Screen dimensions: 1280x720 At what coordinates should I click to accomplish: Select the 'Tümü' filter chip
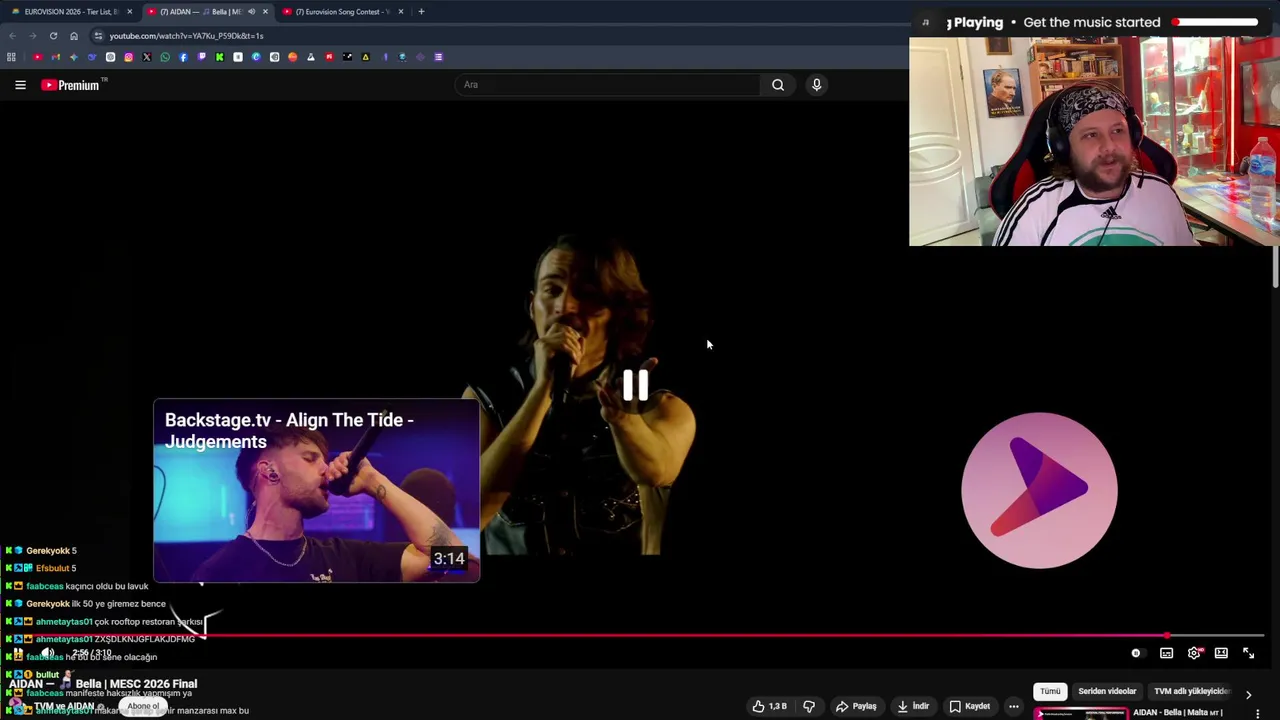coord(1050,691)
